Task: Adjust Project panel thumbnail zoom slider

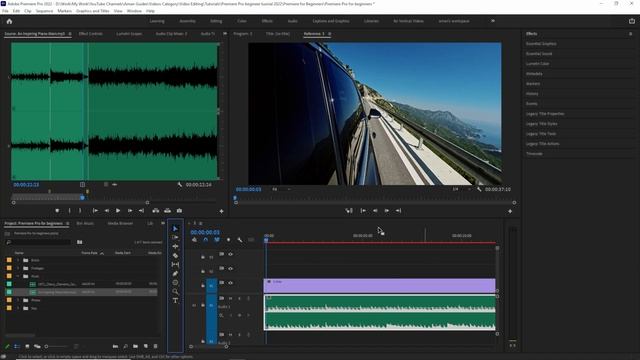Action: point(47,347)
